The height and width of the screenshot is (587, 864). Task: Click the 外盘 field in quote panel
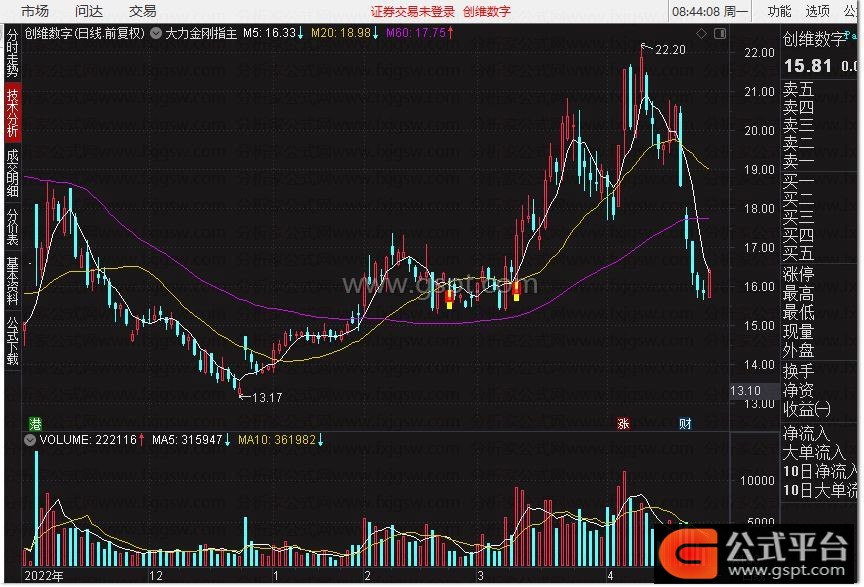[798, 351]
